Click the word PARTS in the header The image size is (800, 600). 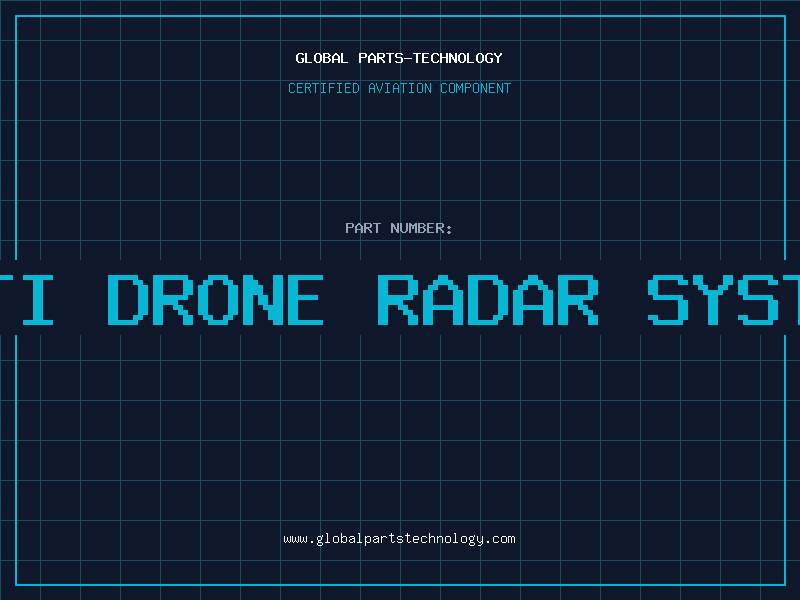(382, 58)
